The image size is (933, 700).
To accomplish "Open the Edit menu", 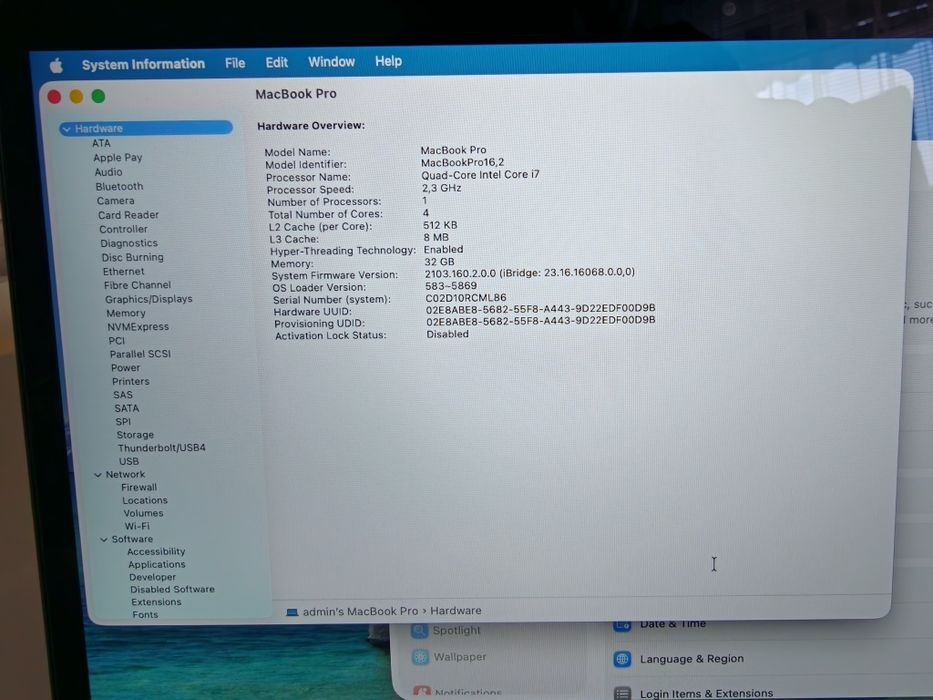I will (x=277, y=62).
